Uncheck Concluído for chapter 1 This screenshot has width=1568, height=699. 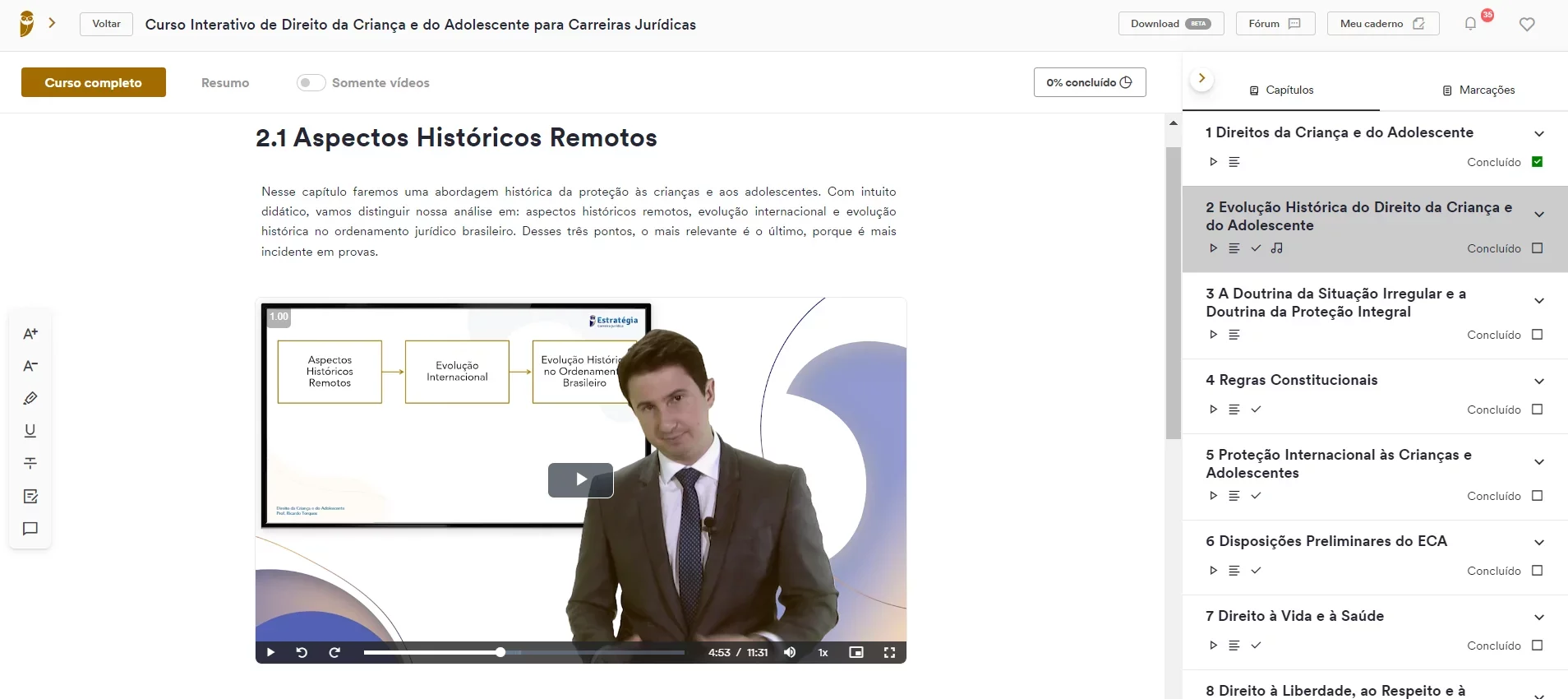[1538, 162]
